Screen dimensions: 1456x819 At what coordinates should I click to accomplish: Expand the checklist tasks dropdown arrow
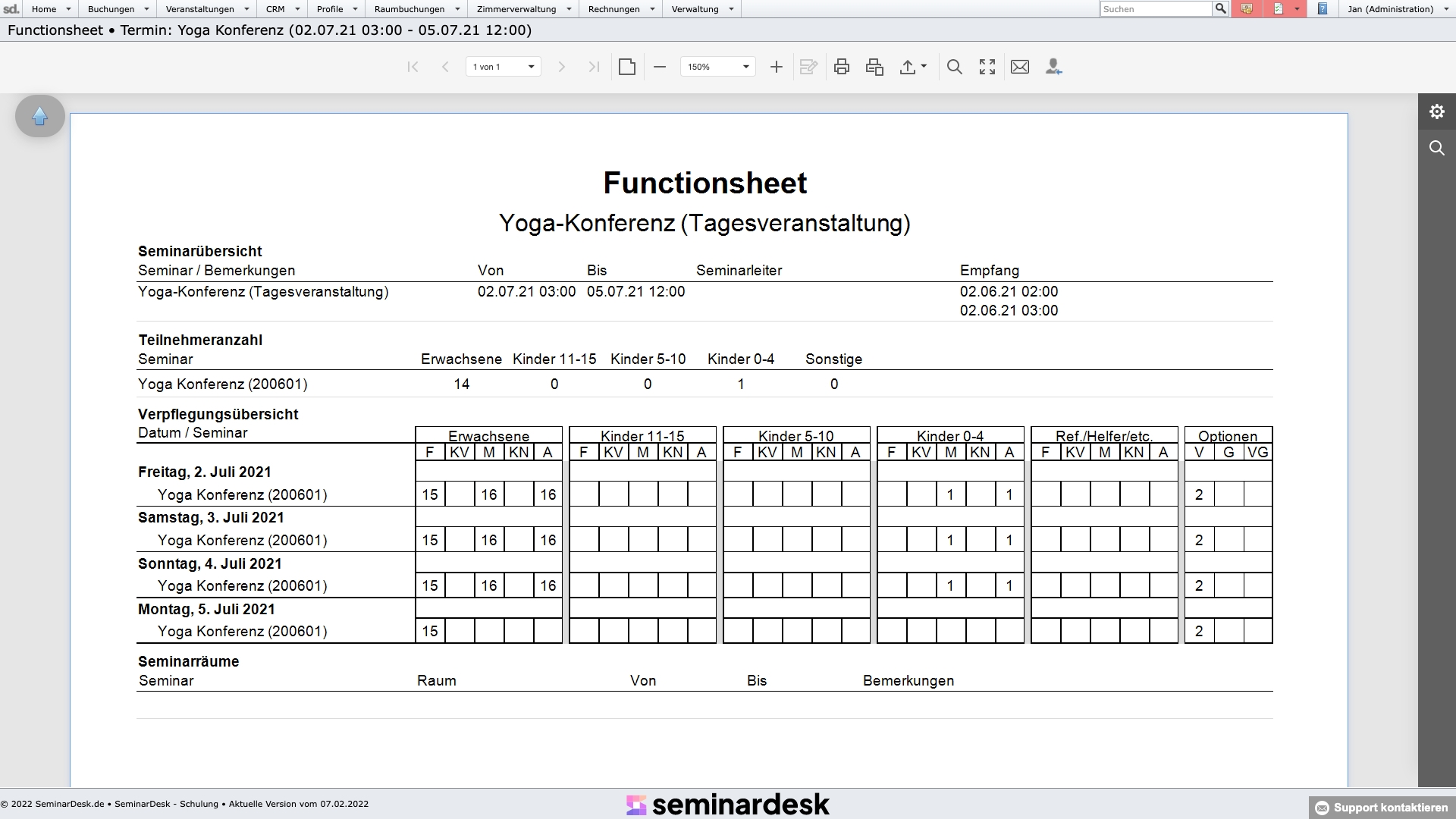[x=1298, y=9]
